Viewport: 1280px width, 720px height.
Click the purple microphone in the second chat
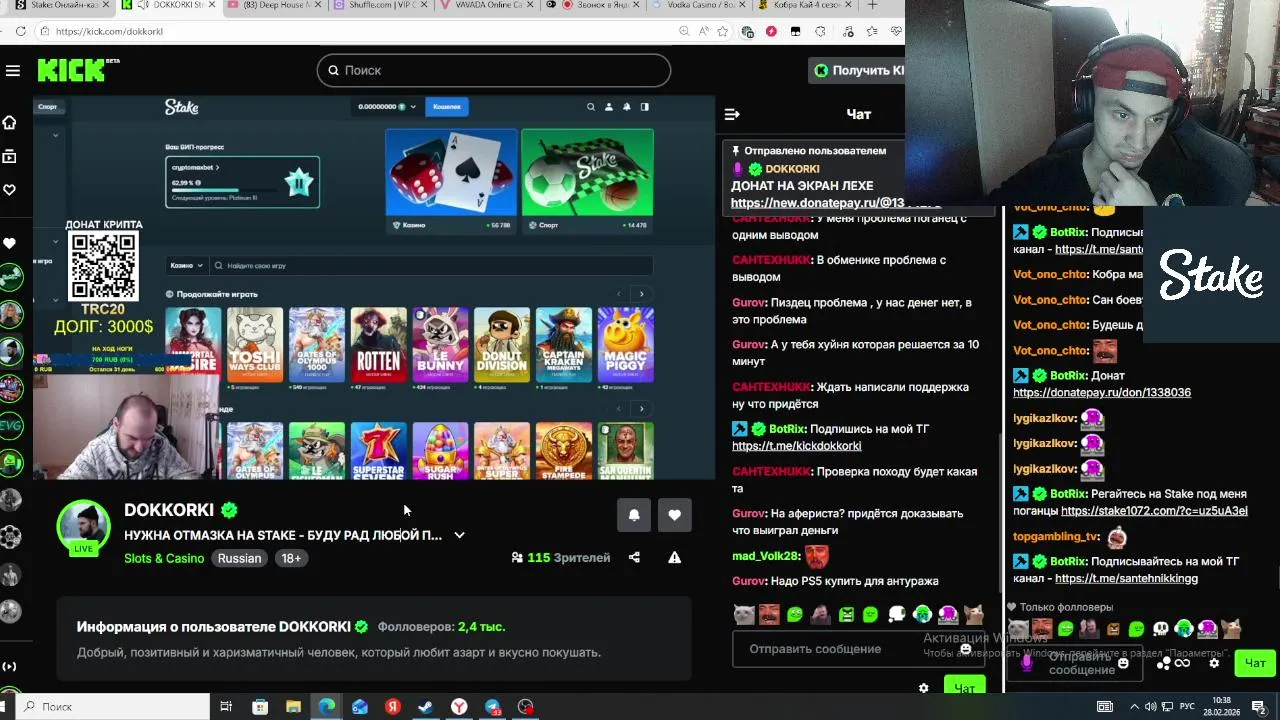1027,663
